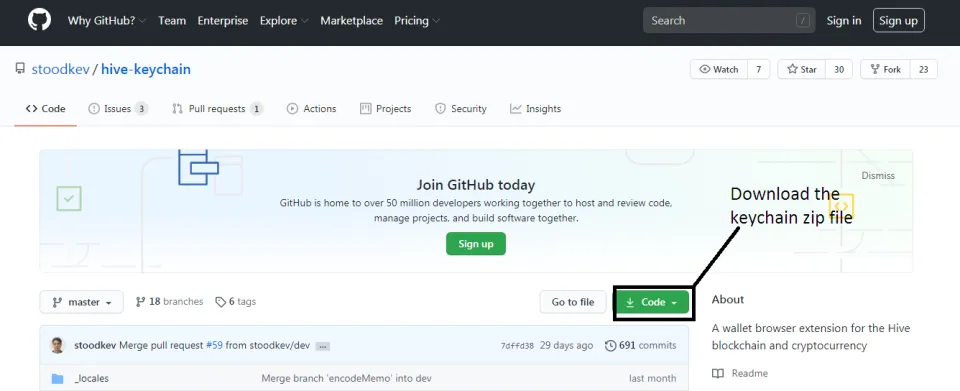Click the slash shortcut icon in the search box
The height and width of the screenshot is (391, 960).
[803, 20]
